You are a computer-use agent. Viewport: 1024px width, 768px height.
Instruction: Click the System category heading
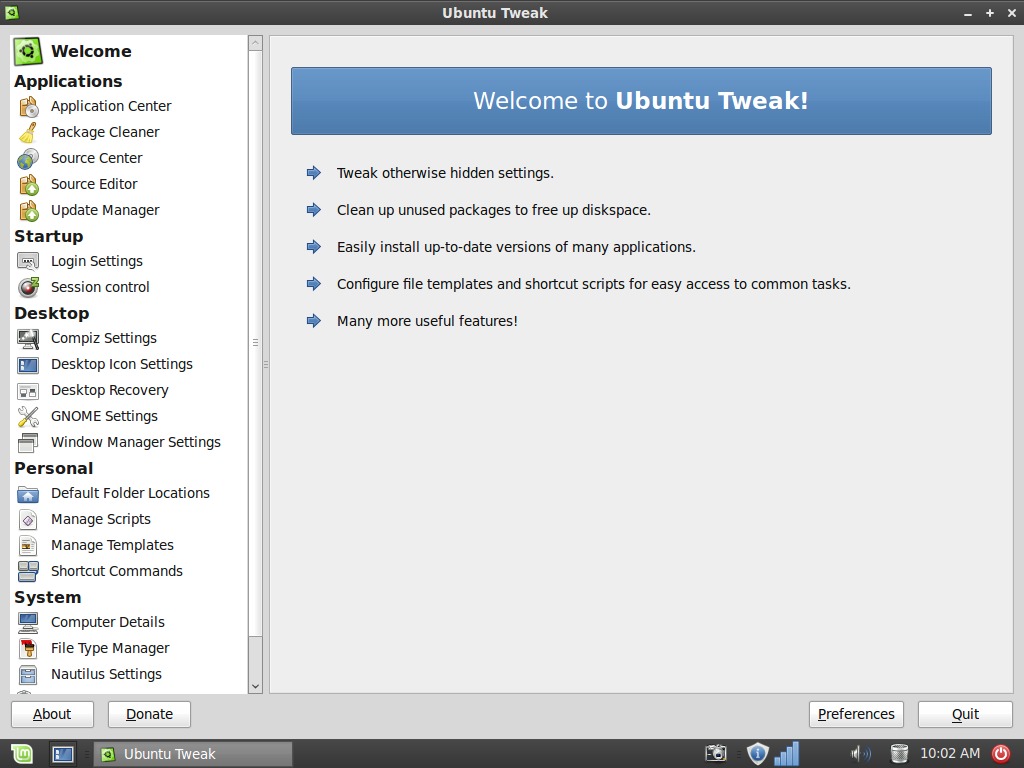(x=48, y=598)
